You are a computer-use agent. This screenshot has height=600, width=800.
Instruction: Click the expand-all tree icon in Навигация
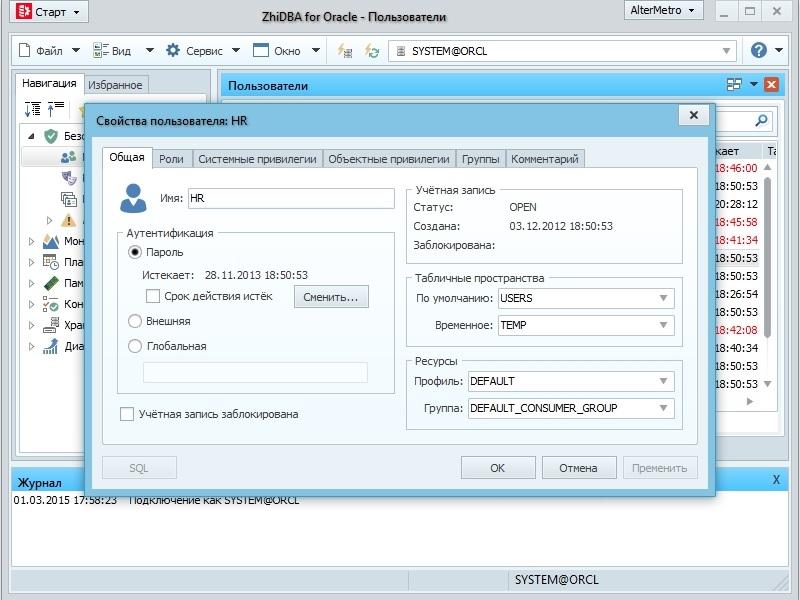[33, 108]
